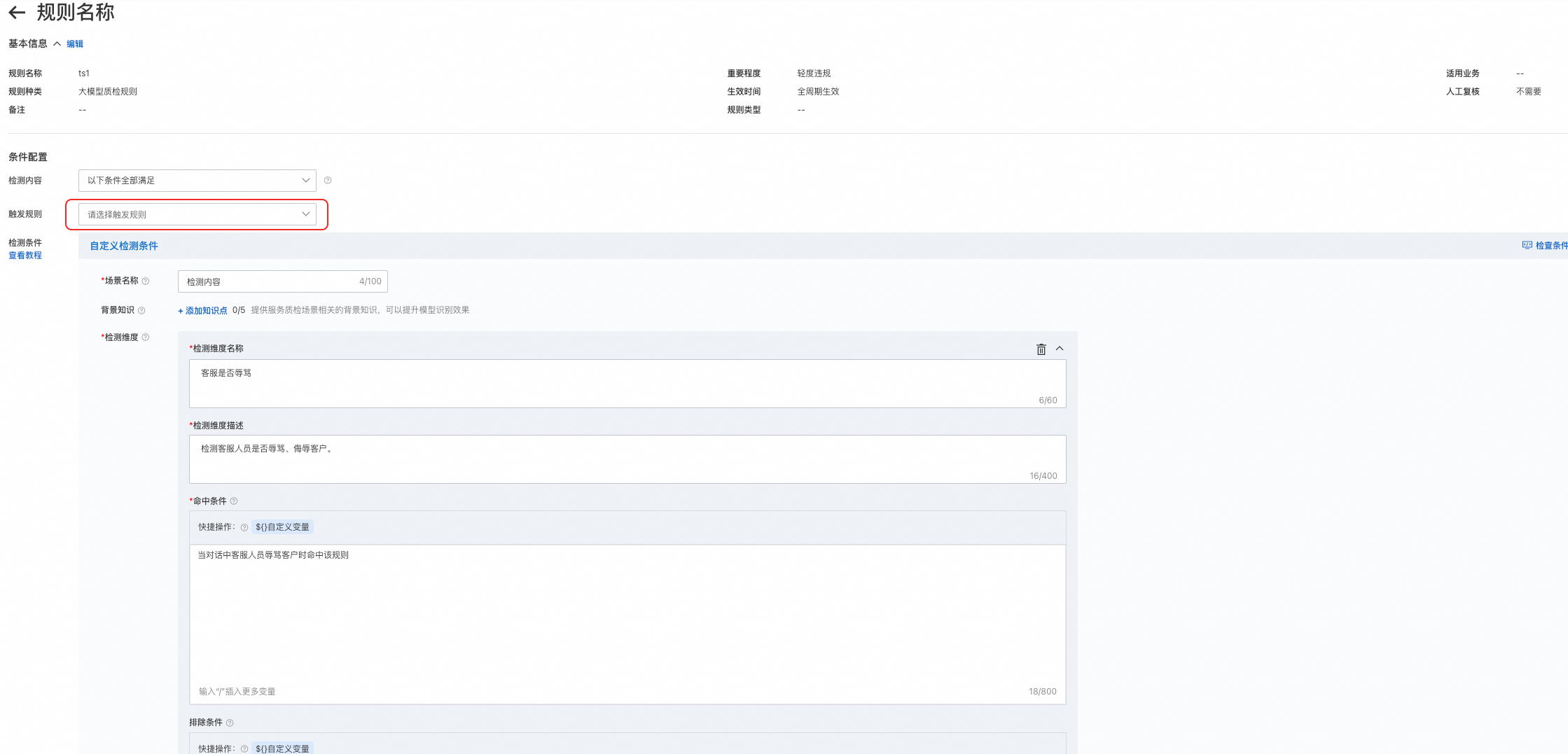Click the 全周期生效 effective time value
The width and height of the screenshot is (1568, 754).
click(x=818, y=92)
